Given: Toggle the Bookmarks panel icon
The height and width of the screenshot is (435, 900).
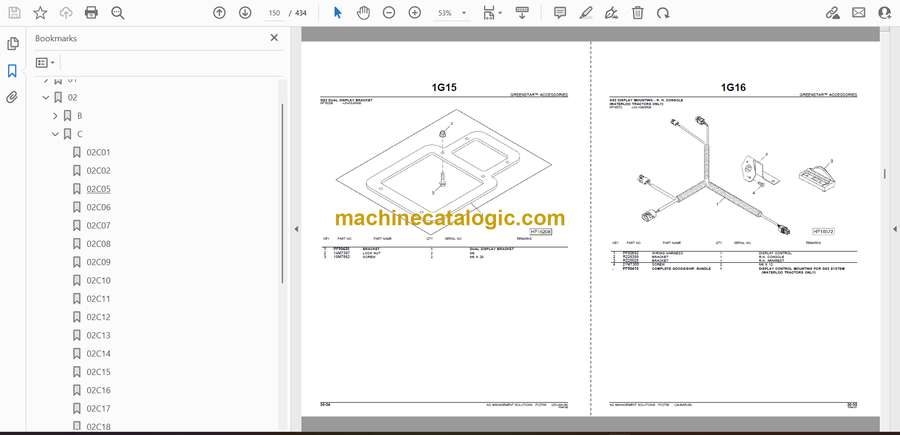Looking at the screenshot, I should pos(12,71).
